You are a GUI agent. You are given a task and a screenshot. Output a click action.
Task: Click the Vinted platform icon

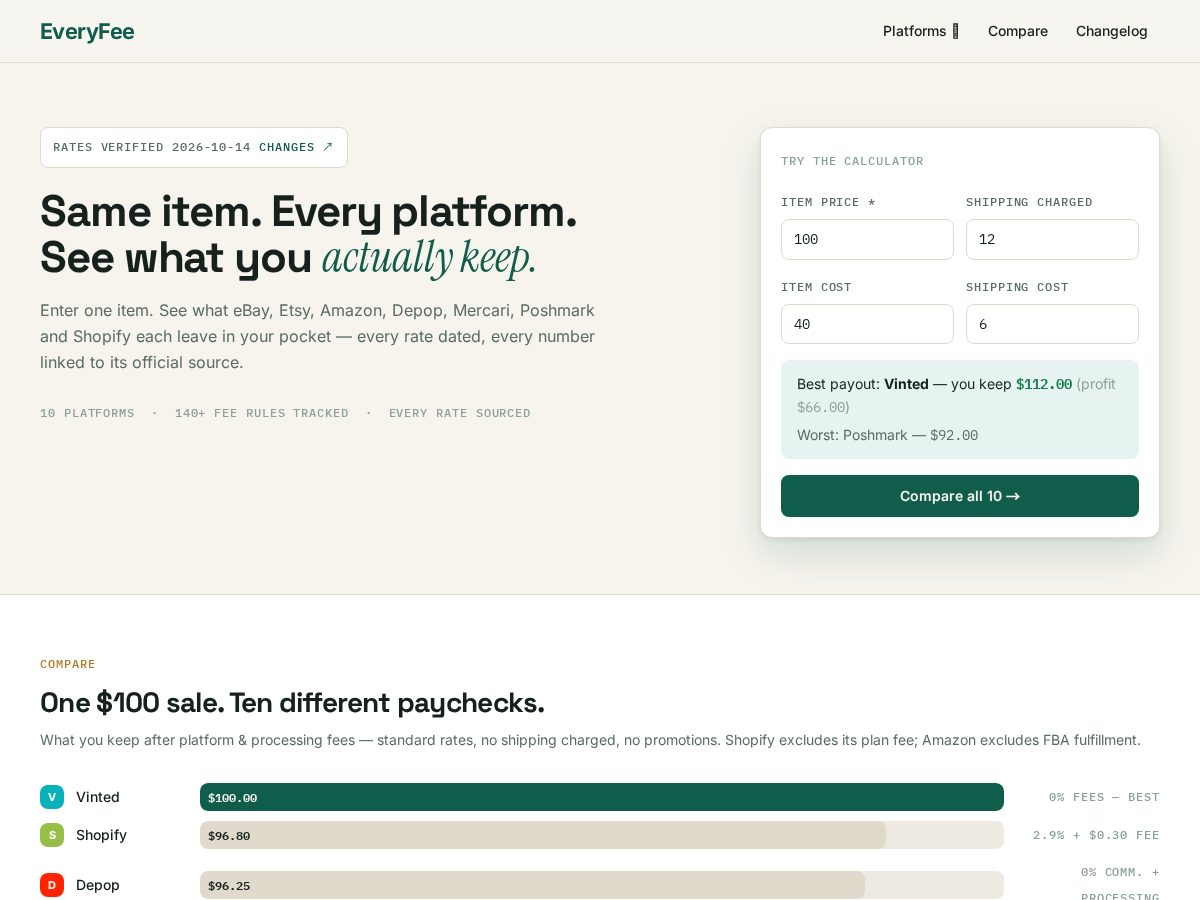[52, 797]
